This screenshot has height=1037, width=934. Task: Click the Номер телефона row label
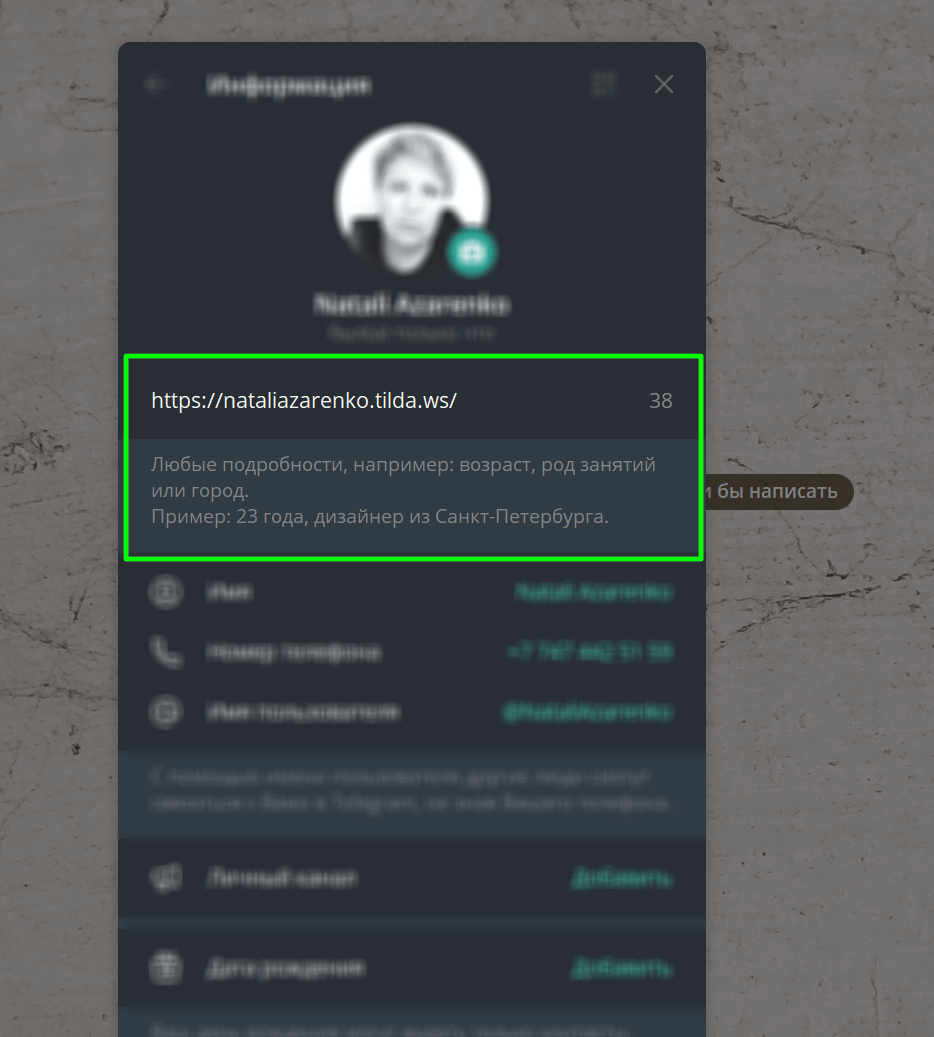pos(294,652)
